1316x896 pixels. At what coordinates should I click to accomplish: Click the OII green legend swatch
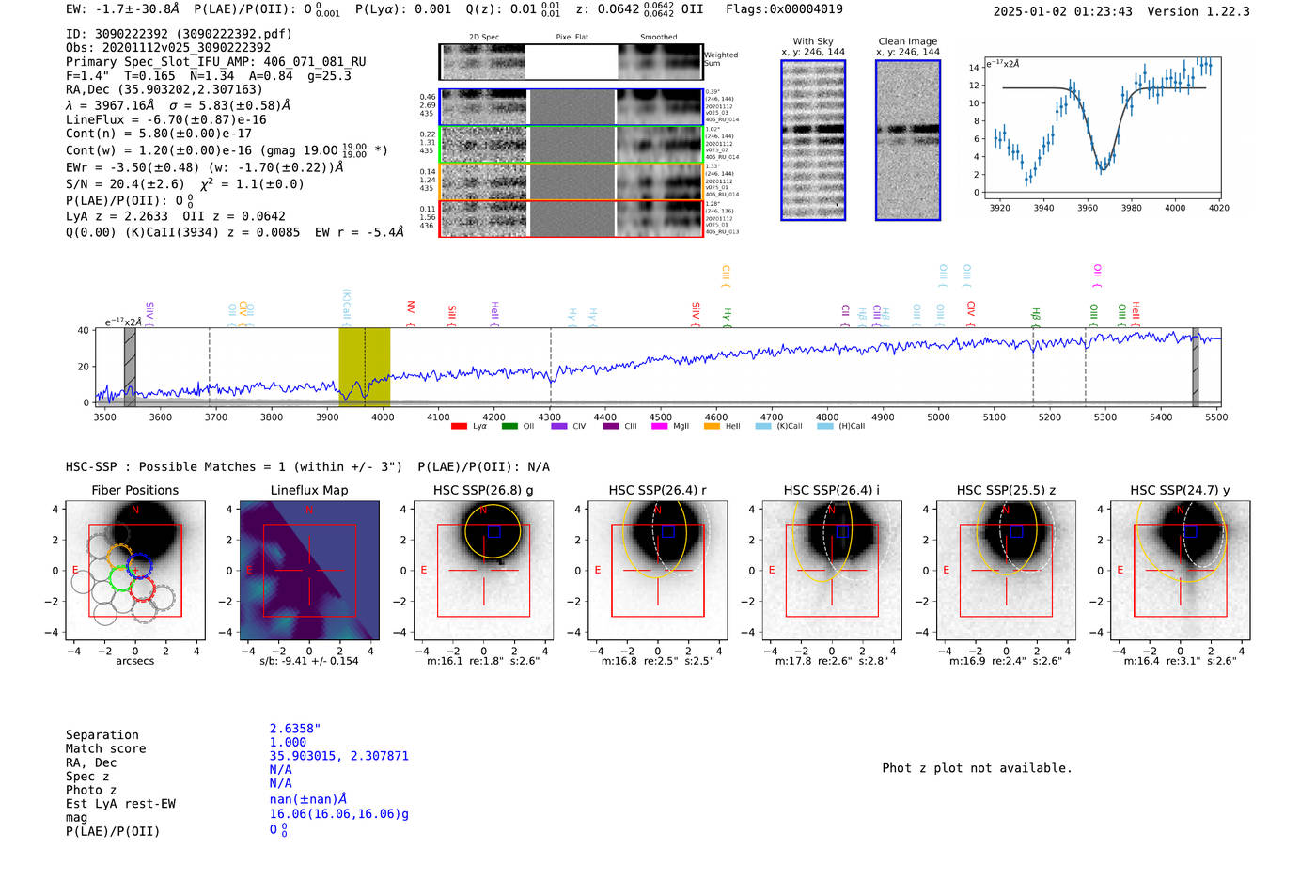click(509, 427)
